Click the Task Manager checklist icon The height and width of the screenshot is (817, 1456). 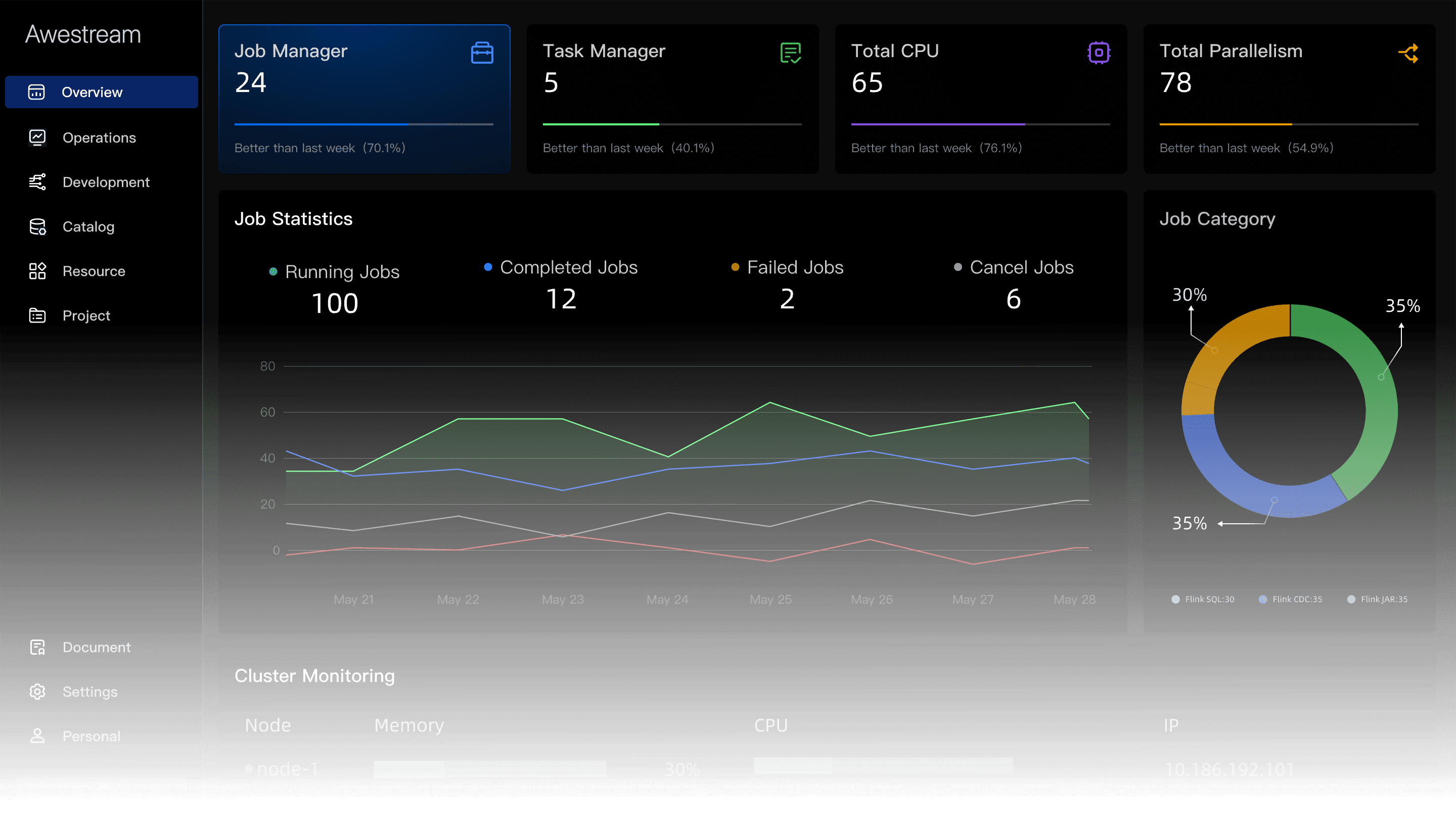click(790, 53)
